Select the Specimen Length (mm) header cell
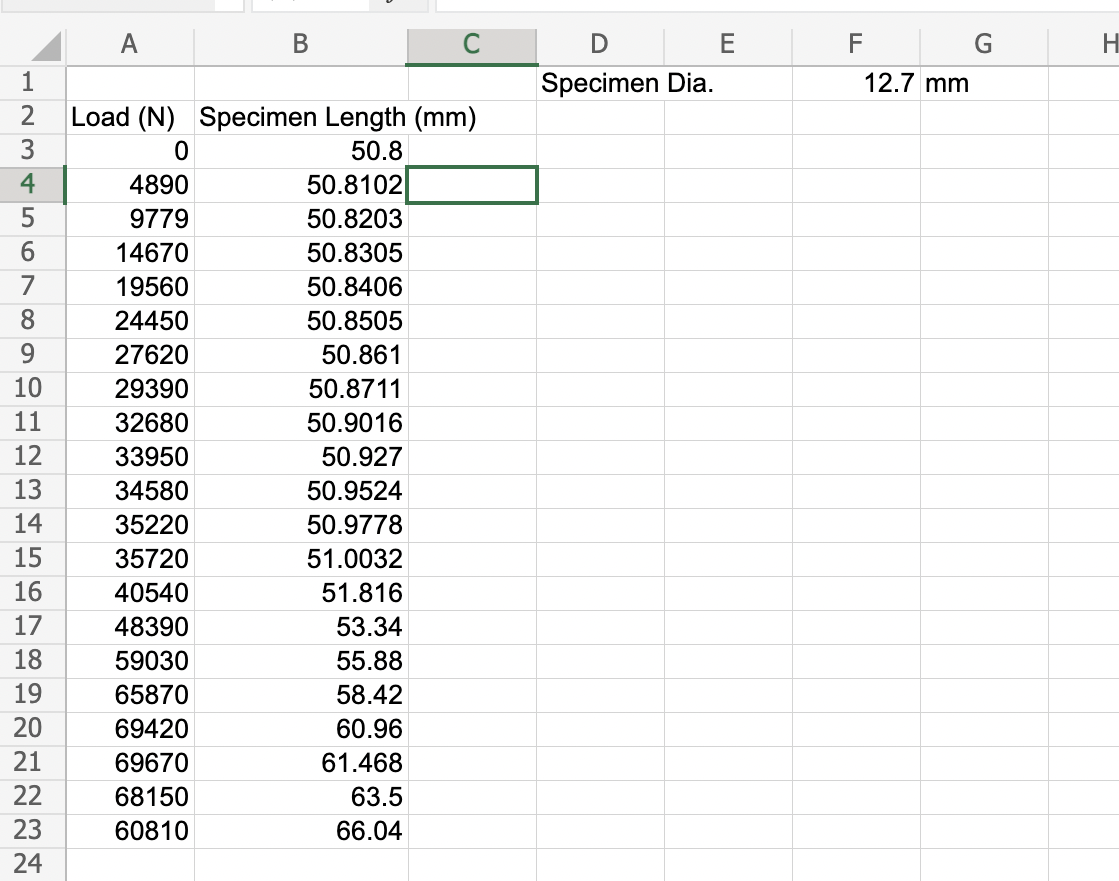Viewport: 1119px width, 881px height. coord(300,117)
